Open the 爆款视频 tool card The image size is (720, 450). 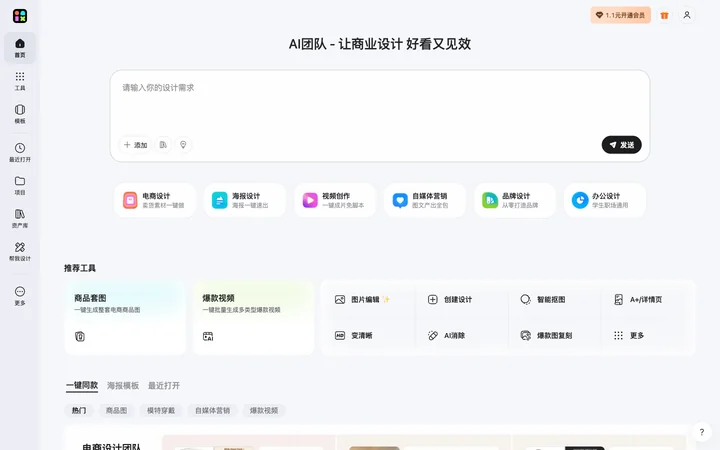(x=253, y=317)
